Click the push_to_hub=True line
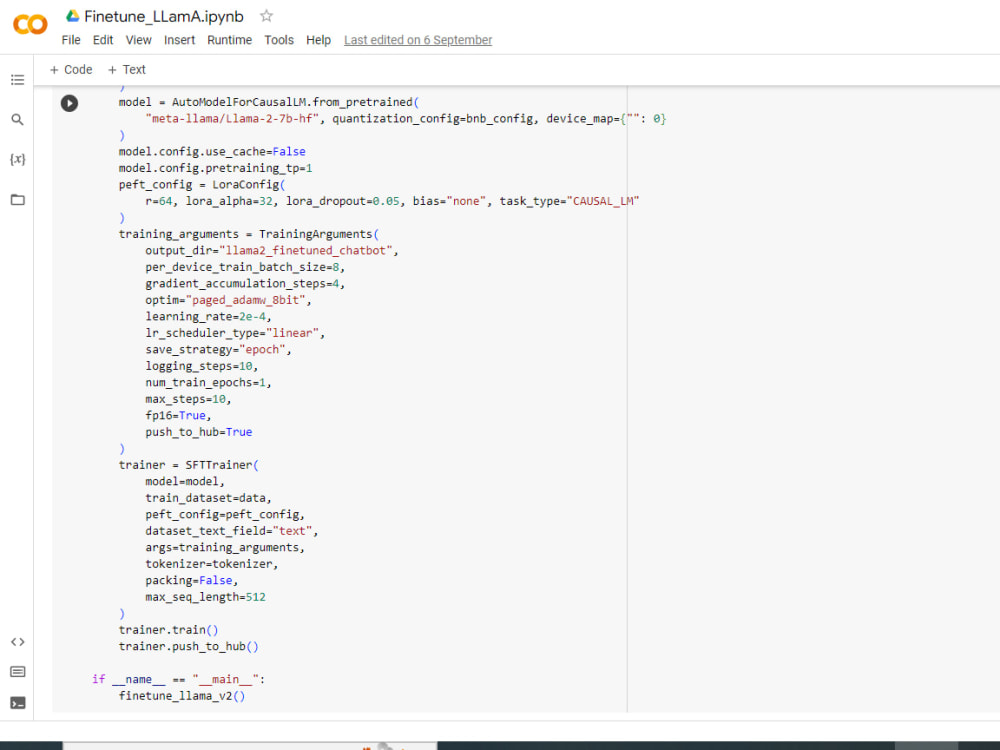This screenshot has width=1000, height=750. pyautogui.click(x=199, y=432)
